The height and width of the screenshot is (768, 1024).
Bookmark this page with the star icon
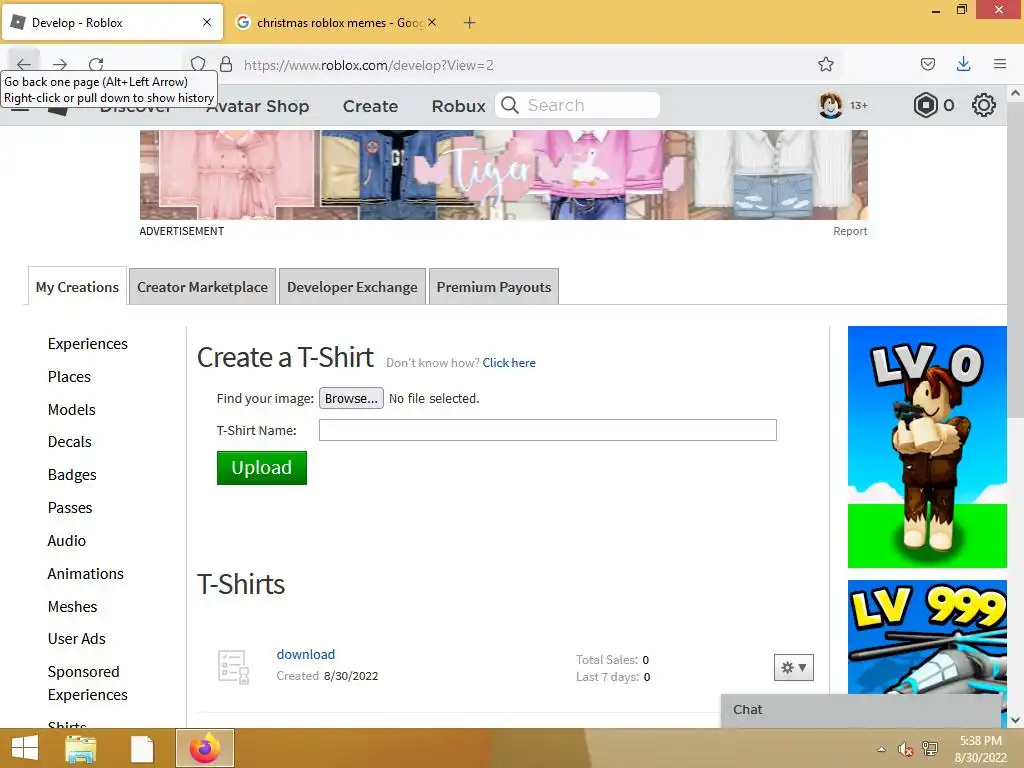pos(825,64)
